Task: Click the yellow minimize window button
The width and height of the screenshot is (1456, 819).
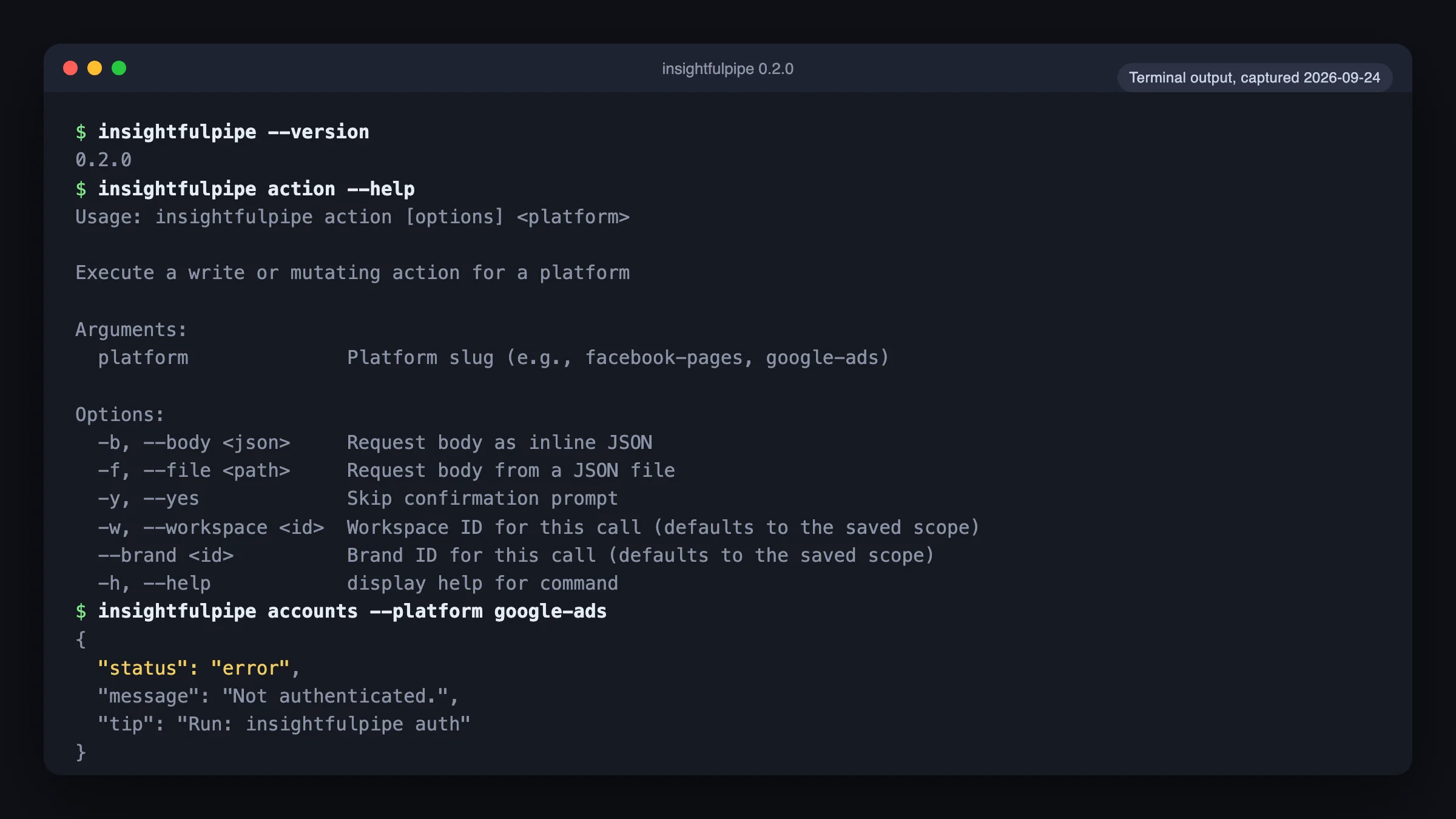Action: pyautogui.click(x=95, y=68)
